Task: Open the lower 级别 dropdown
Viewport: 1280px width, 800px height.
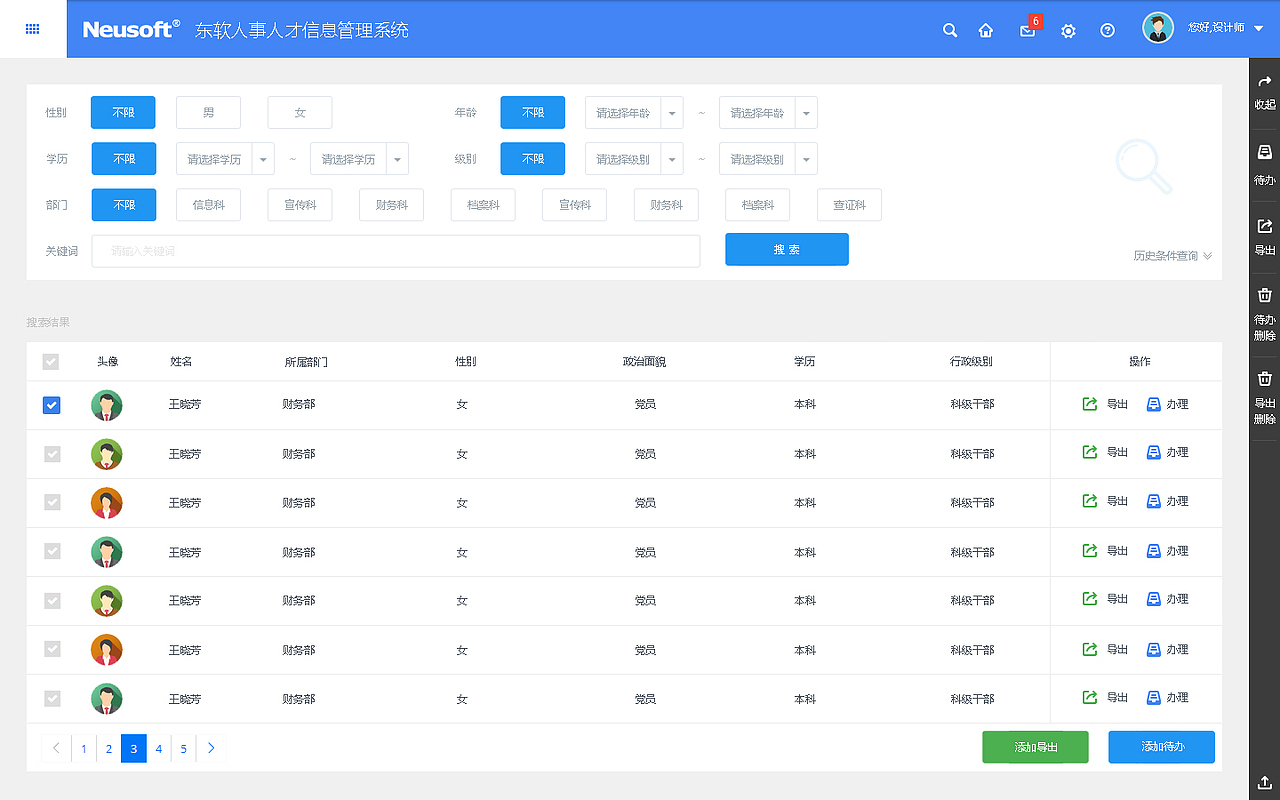Action: (x=634, y=159)
